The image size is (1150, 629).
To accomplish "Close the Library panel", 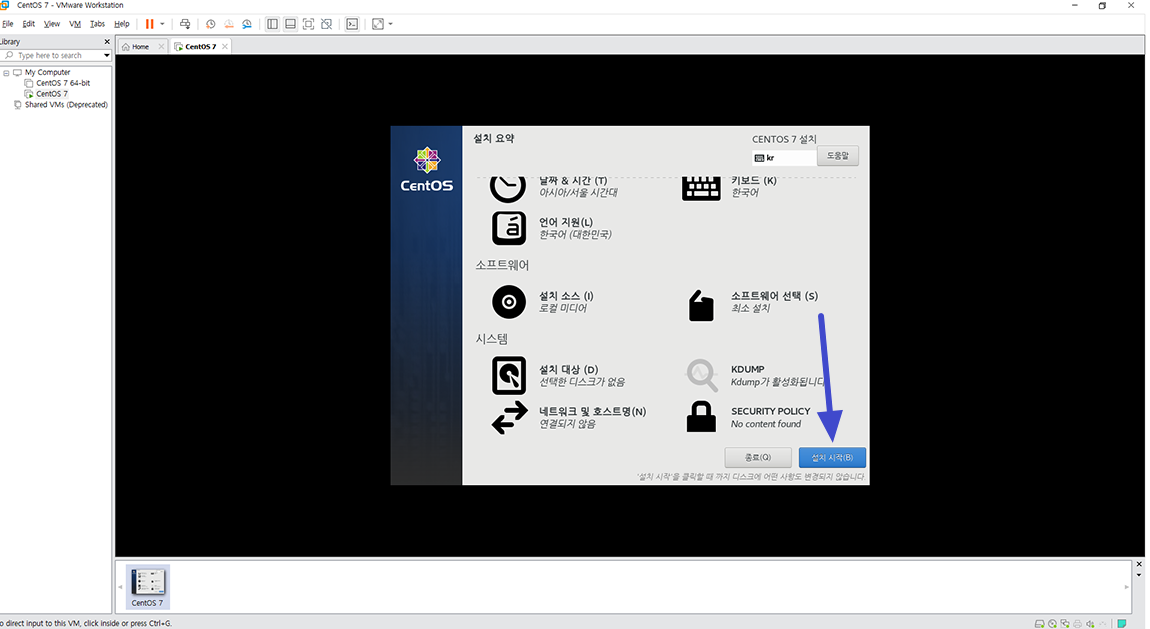I will (107, 42).
